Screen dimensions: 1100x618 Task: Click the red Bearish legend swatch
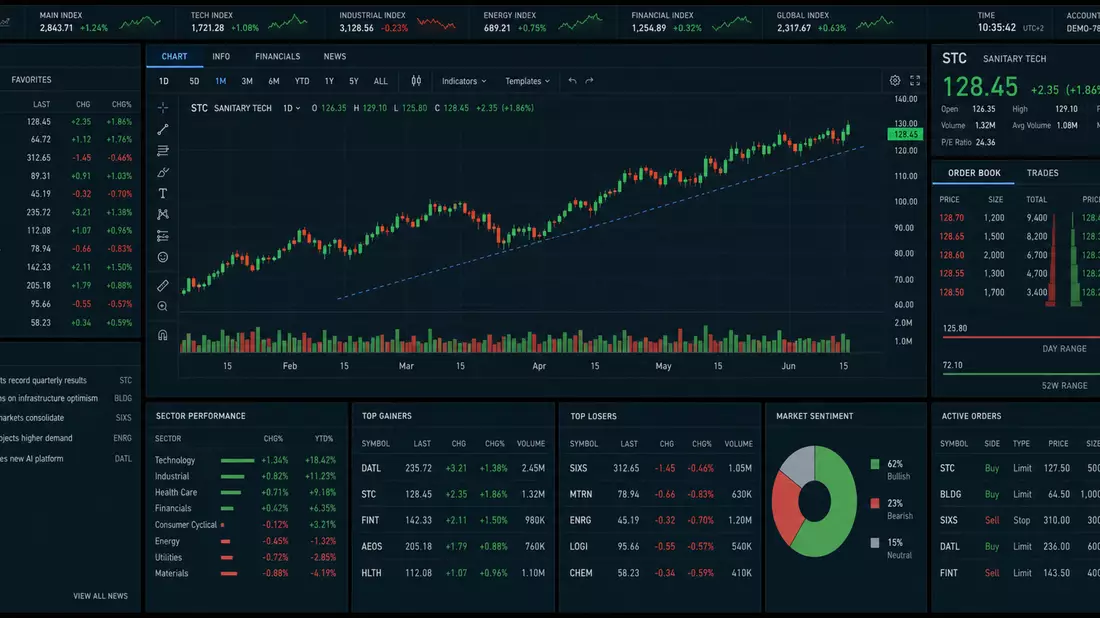point(875,503)
